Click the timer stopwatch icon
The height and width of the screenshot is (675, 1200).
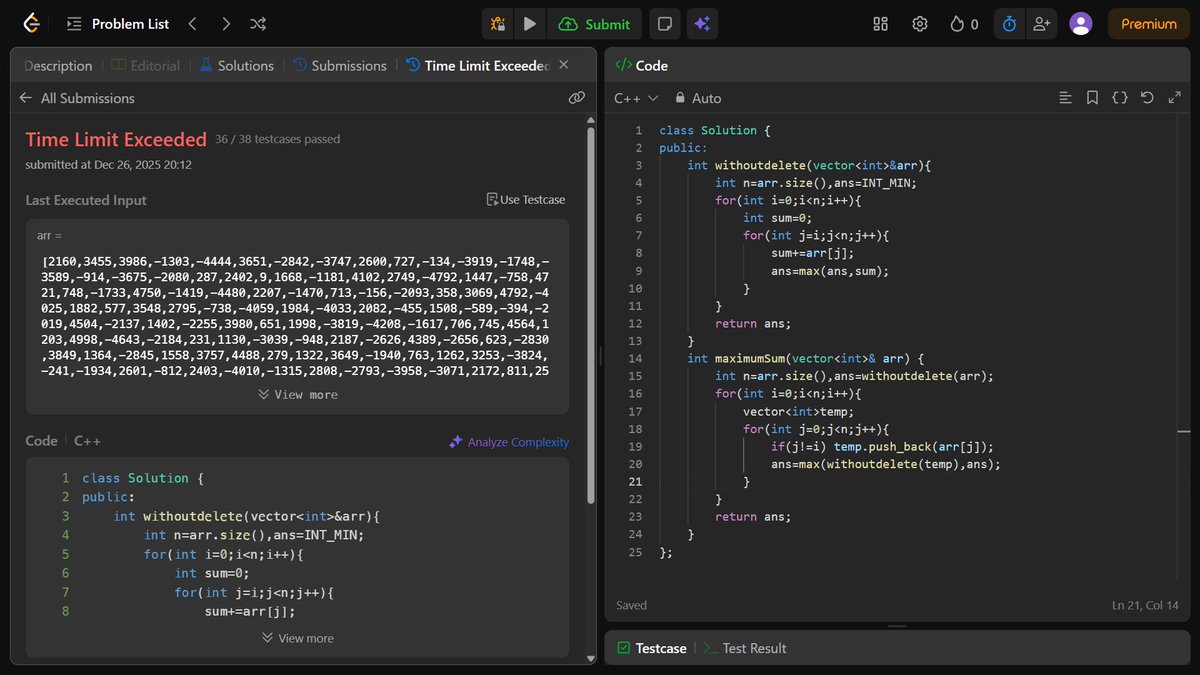pyautogui.click(x=1009, y=24)
